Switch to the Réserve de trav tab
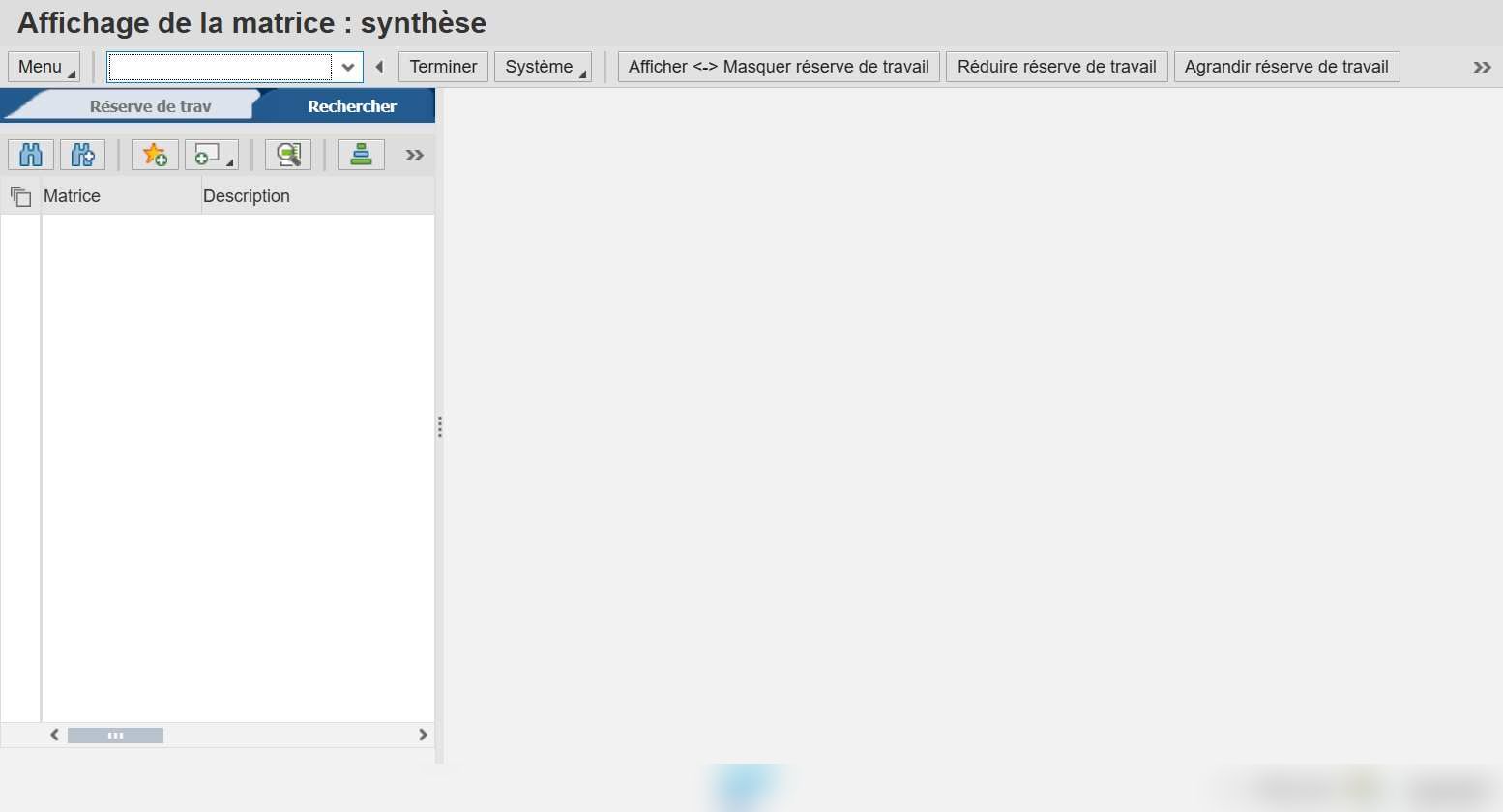Image resolution: width=1503 pixels, height=812 pixels. click(150, 106)
